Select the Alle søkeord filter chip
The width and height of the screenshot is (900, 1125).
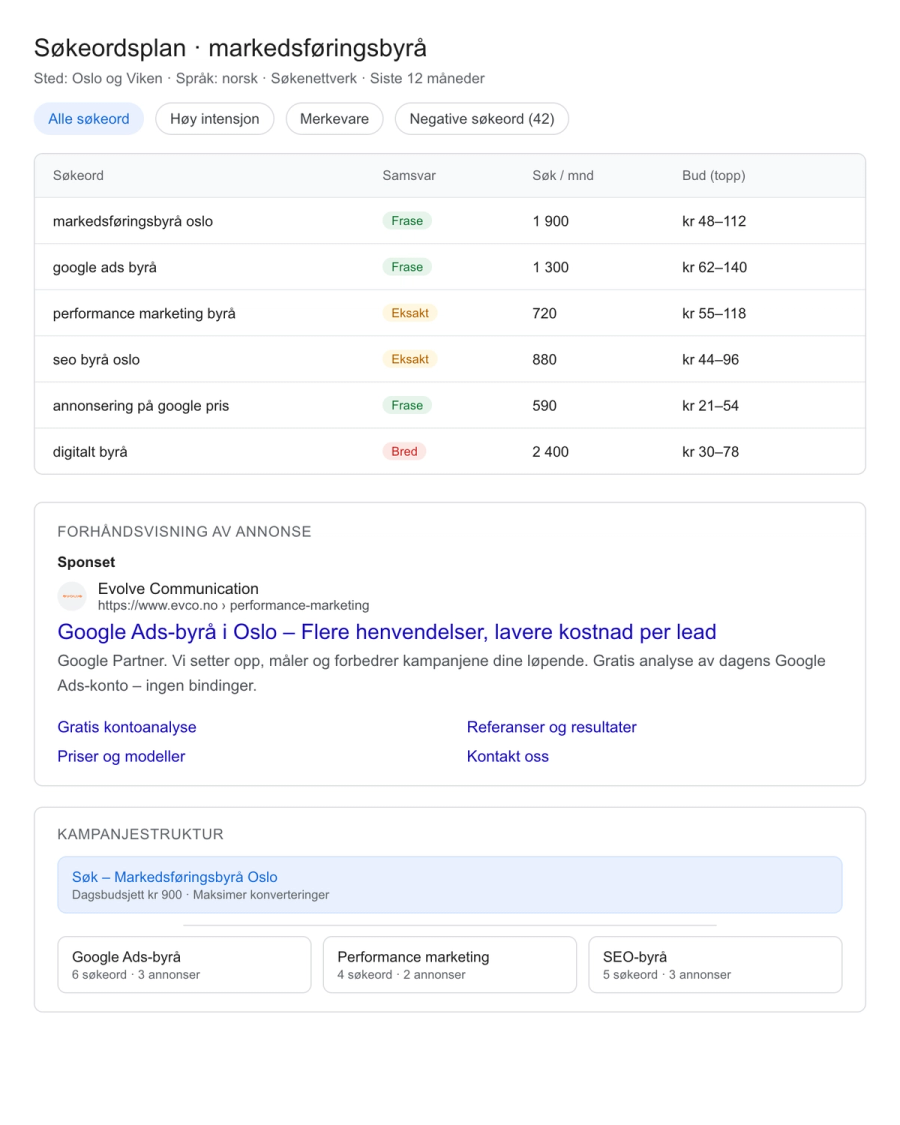click(x=89, y=119)
